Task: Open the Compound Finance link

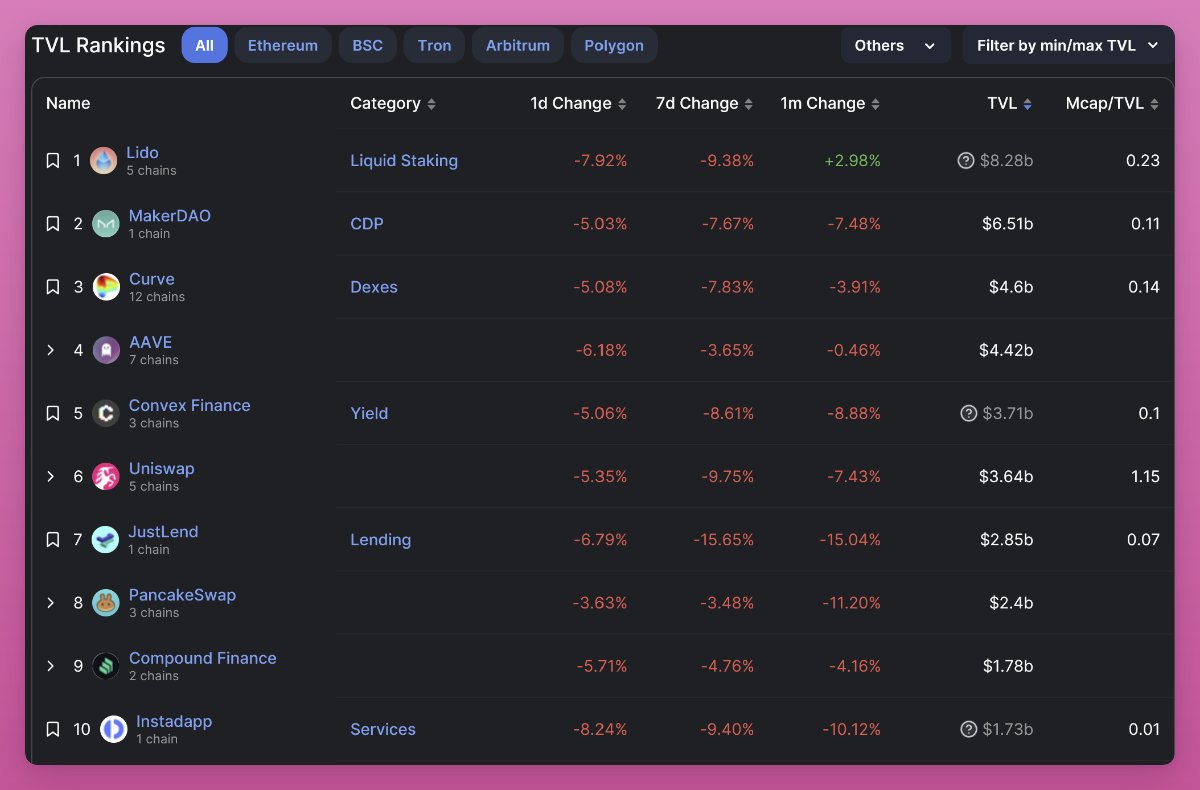Action: (x=203, y=658)
